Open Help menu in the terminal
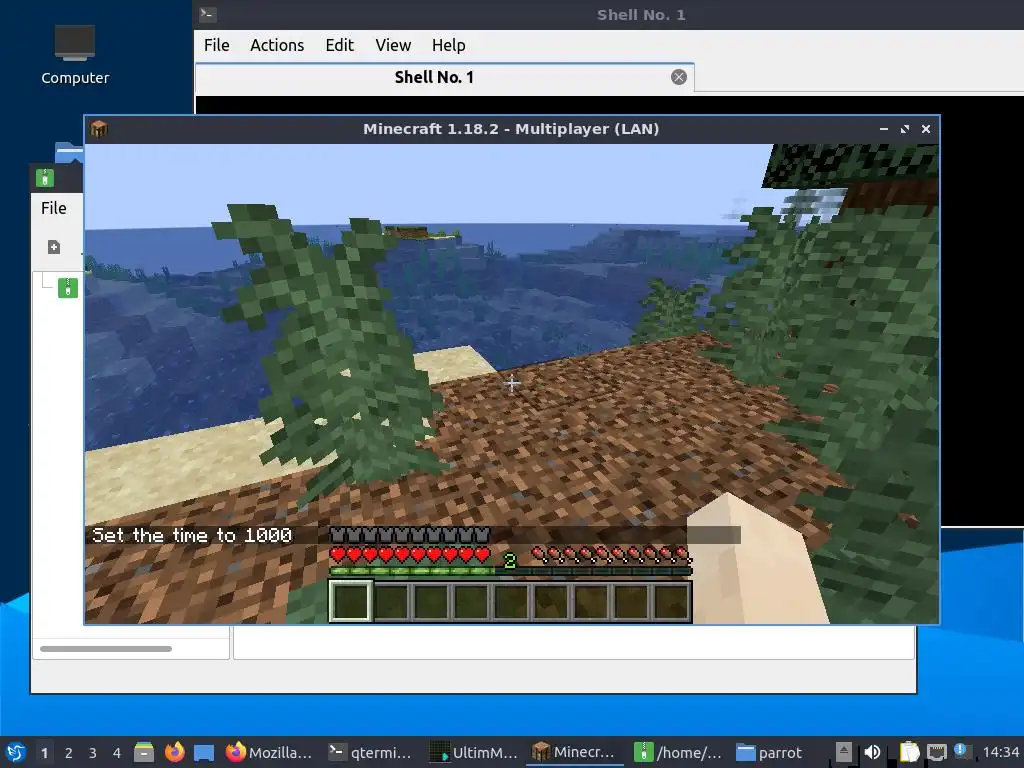The image size is (1024, 768). point(448,45)
